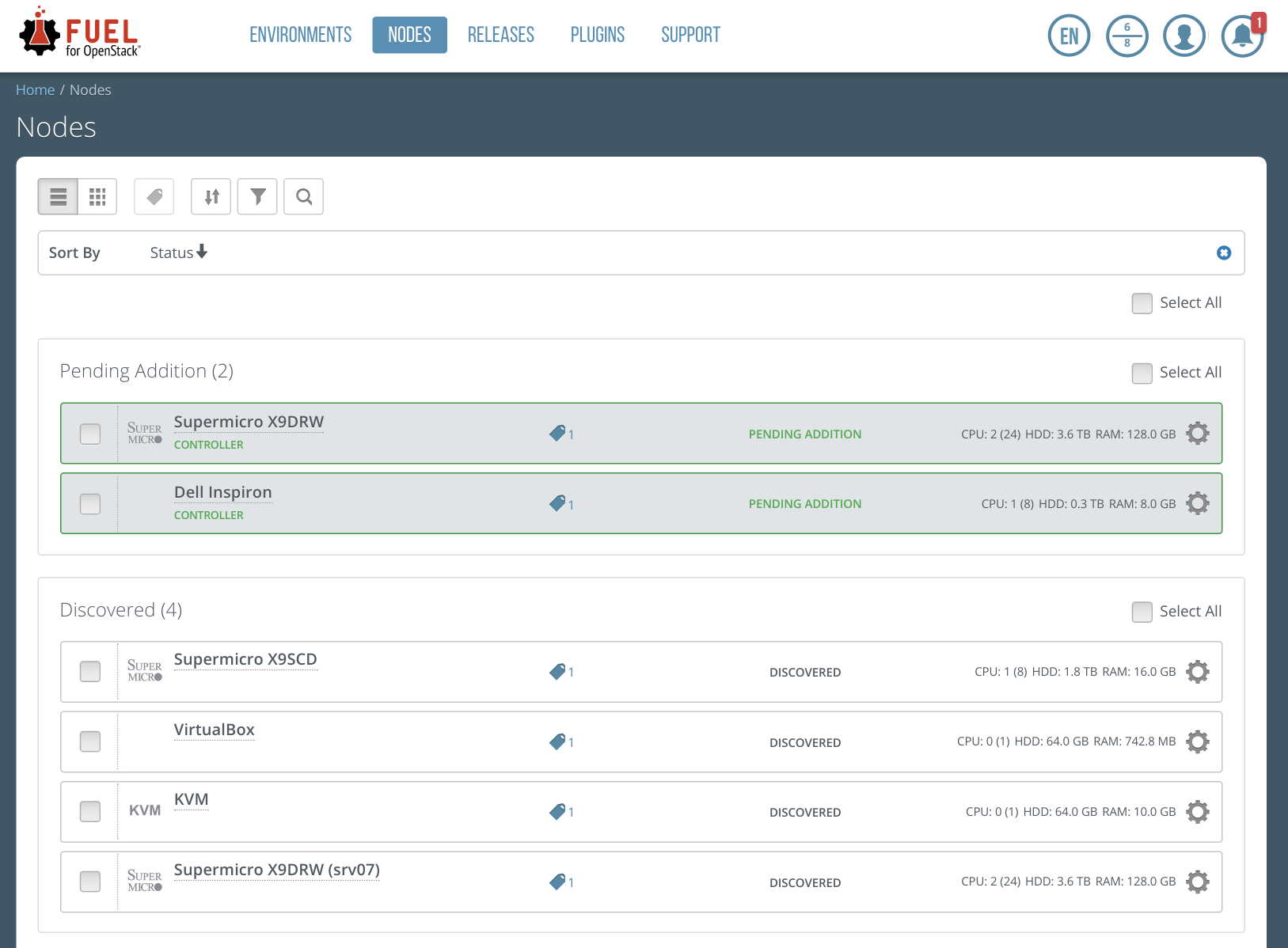Screen dimensions: 1288x948
Task: Open the Plugins tab
Action: click(597, 35)
